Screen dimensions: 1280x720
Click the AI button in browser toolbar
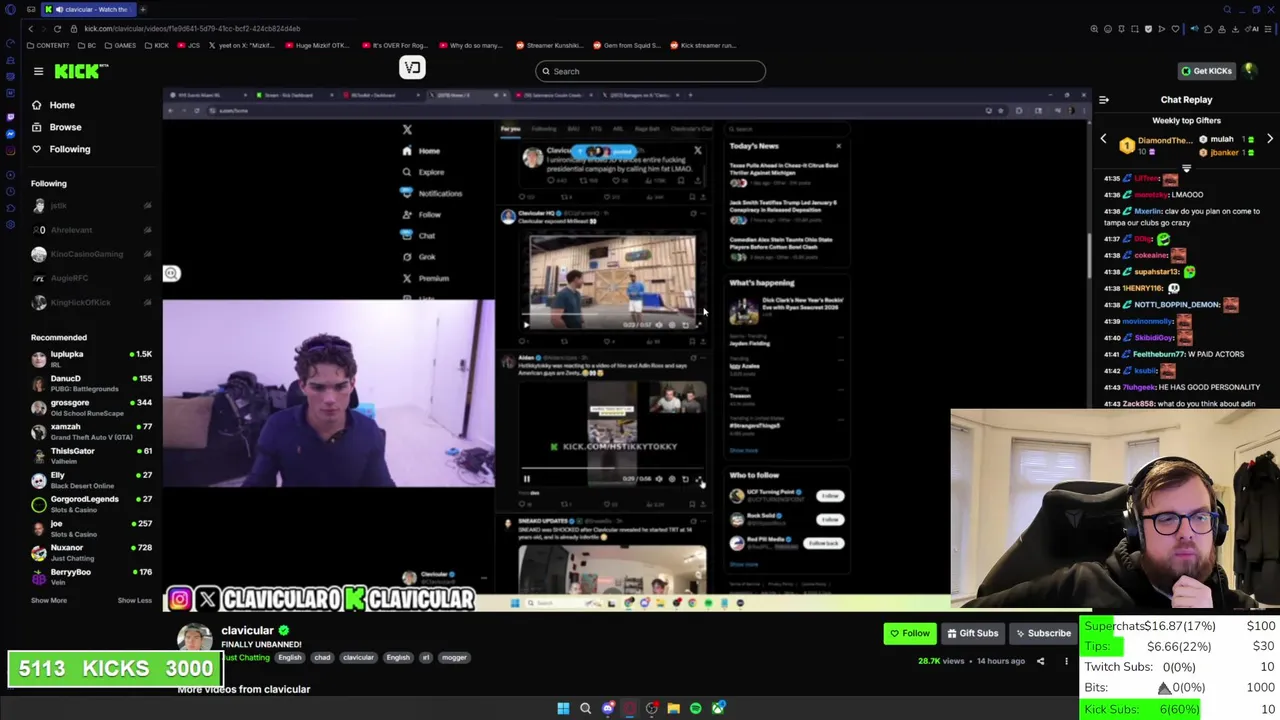[x=1254, y=29]
